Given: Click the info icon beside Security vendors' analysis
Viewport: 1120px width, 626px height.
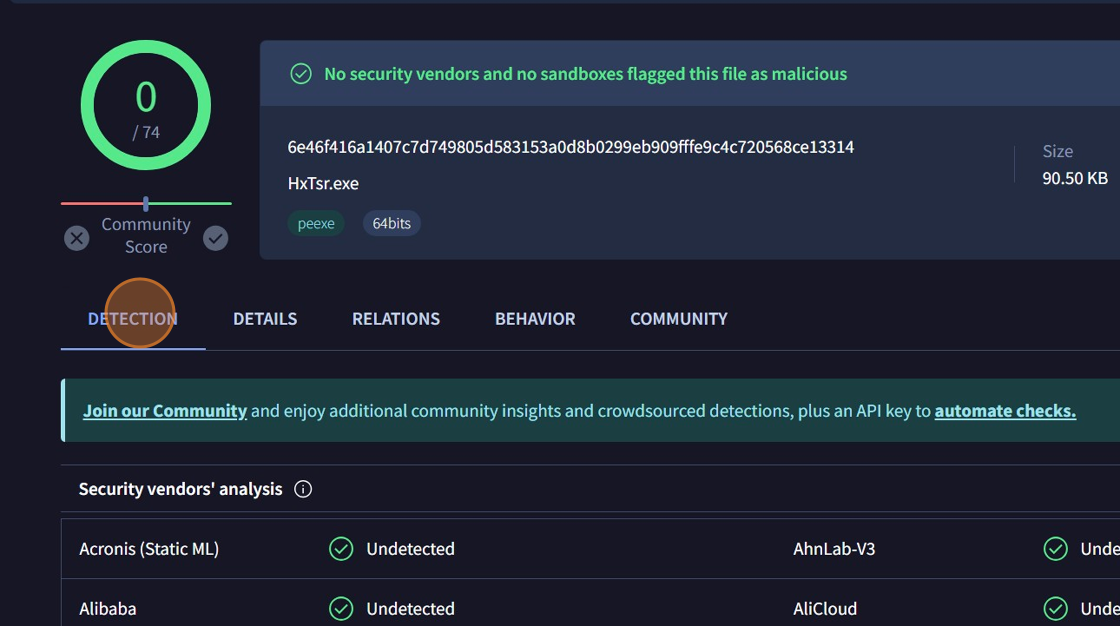Looking at the screenshot, I should pos(303,489).
